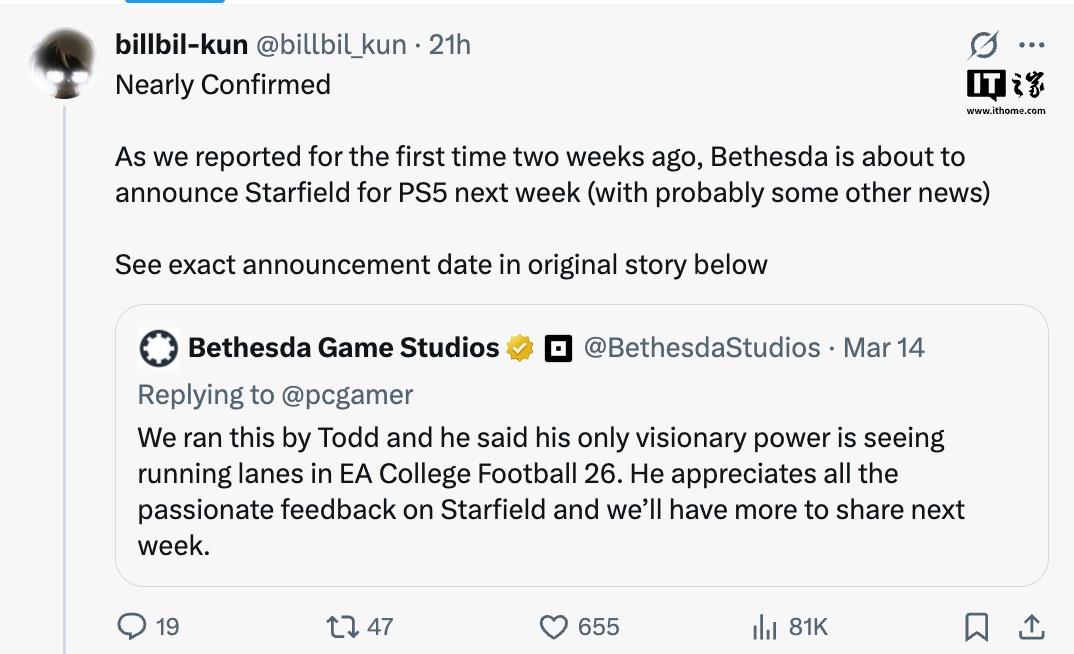Click the ITHome watermark logo
The image size is (1074, 654).
(x=1005, y=90)
